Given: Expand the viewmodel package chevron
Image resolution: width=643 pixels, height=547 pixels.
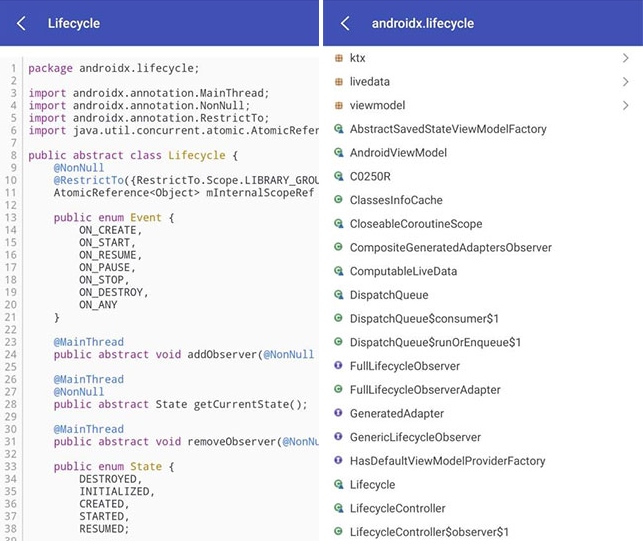Looking at the screenshot, I should 625,105.
